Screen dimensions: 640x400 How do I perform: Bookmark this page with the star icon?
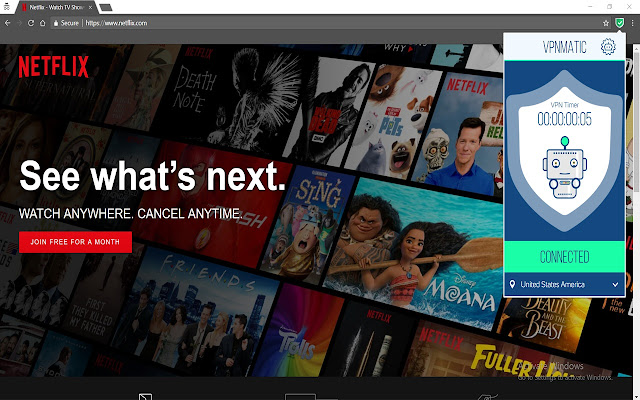point(606,23)
